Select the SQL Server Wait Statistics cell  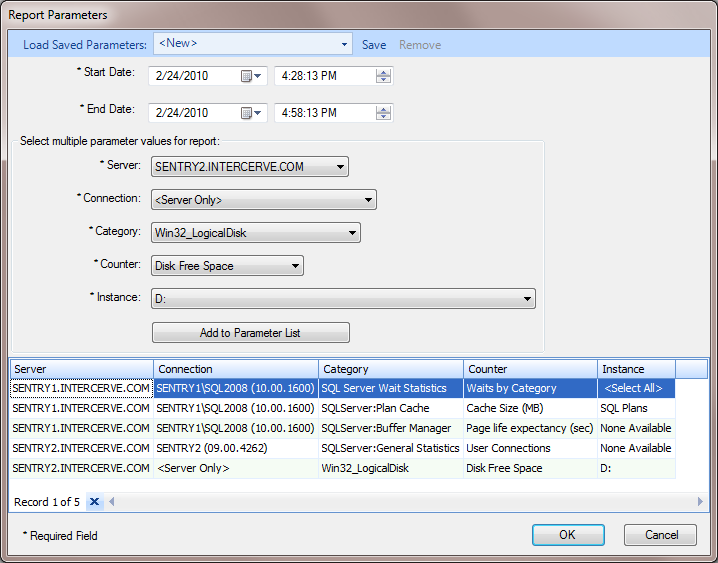(391, 388)
